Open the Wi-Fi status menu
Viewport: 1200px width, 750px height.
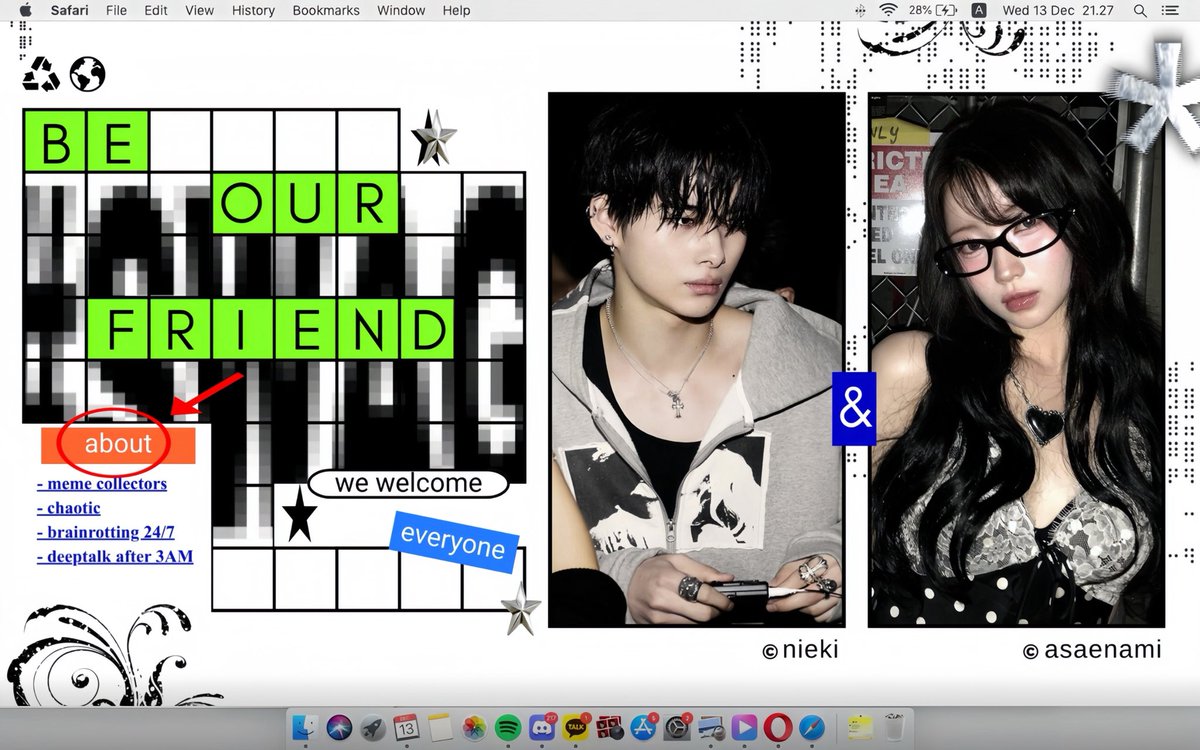pos(888,10)
